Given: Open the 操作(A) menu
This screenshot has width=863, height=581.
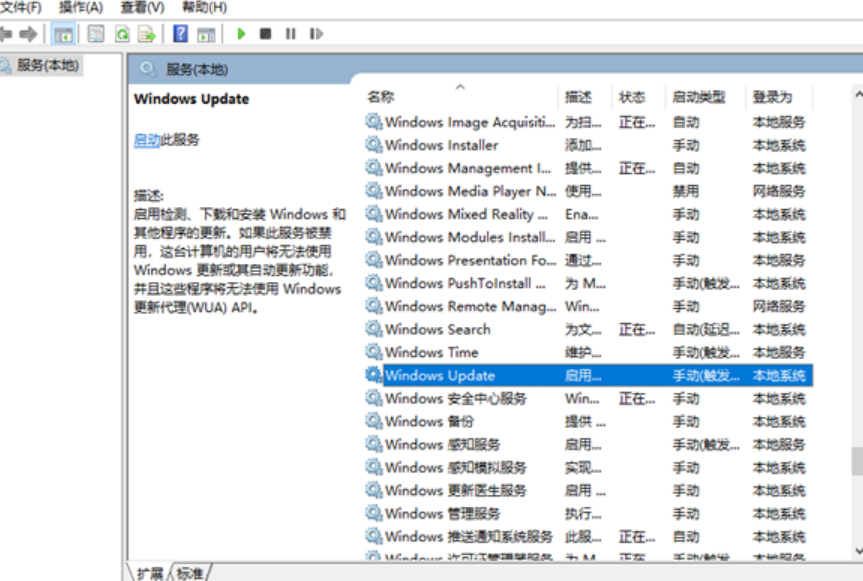Looking at the screenshot, I should tap(80, 8).
